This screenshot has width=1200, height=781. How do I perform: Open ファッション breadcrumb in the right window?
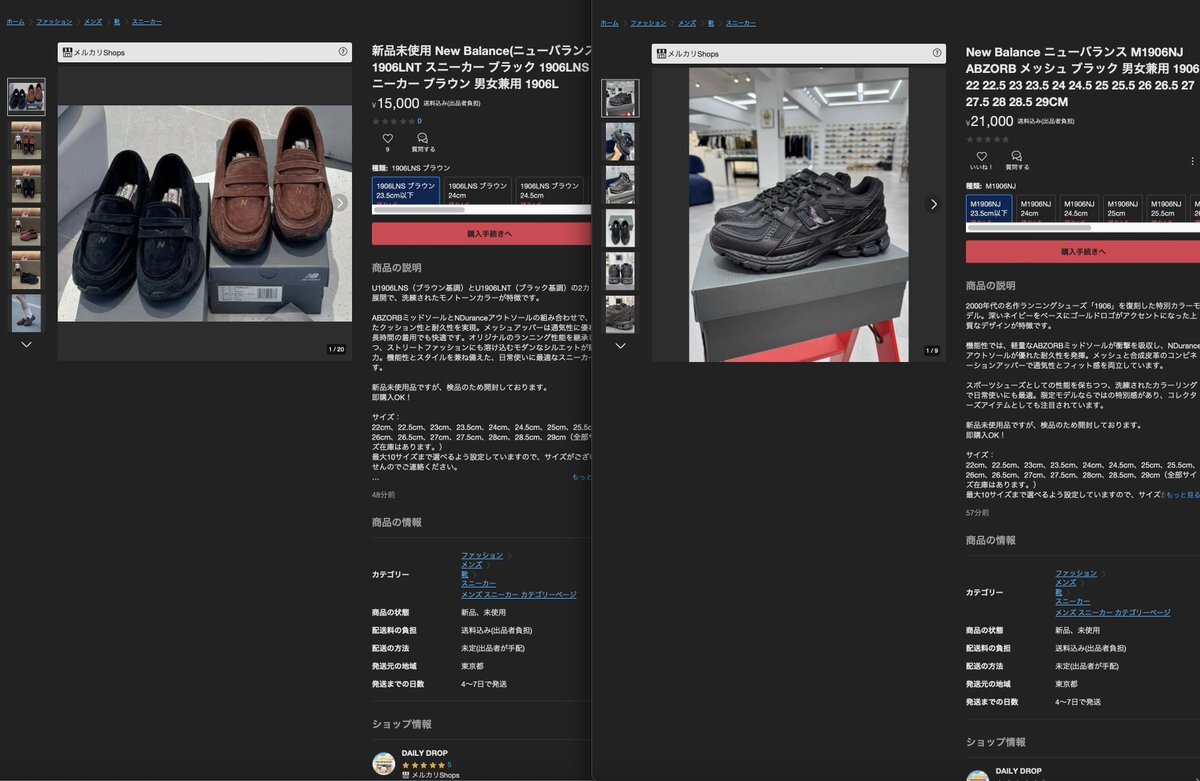coord(648,22)
